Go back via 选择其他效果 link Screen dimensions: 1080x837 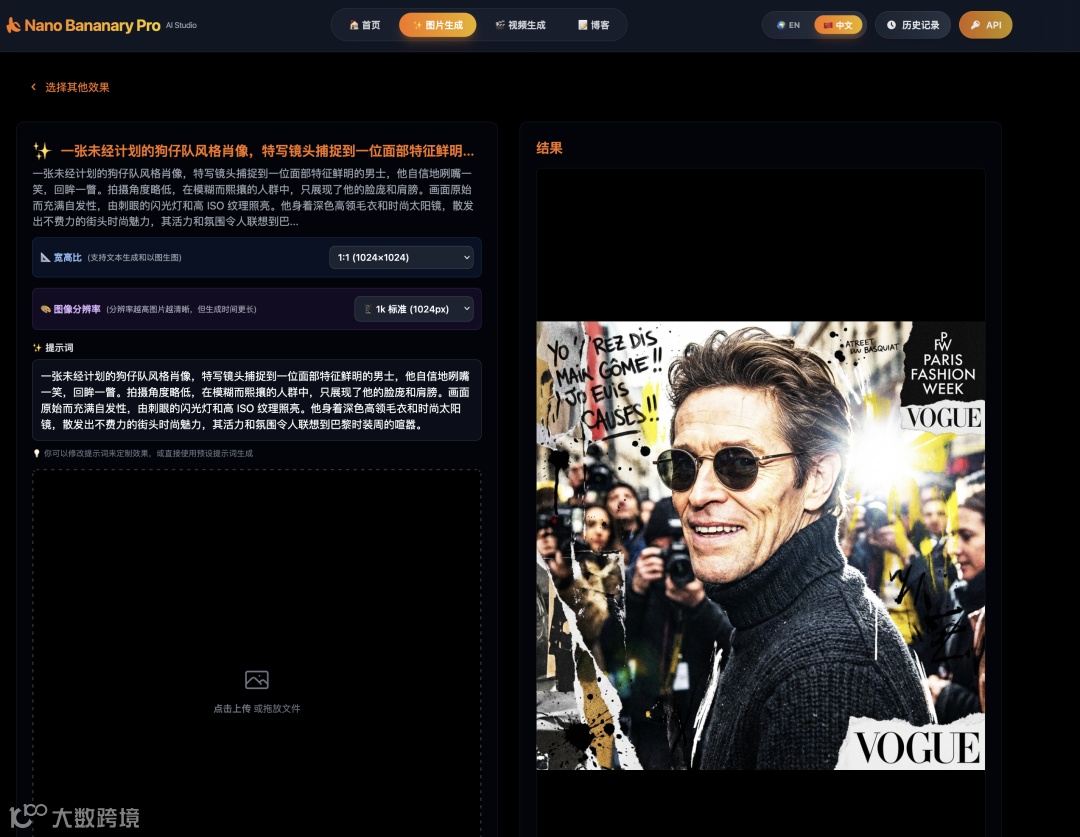(70, 87)
